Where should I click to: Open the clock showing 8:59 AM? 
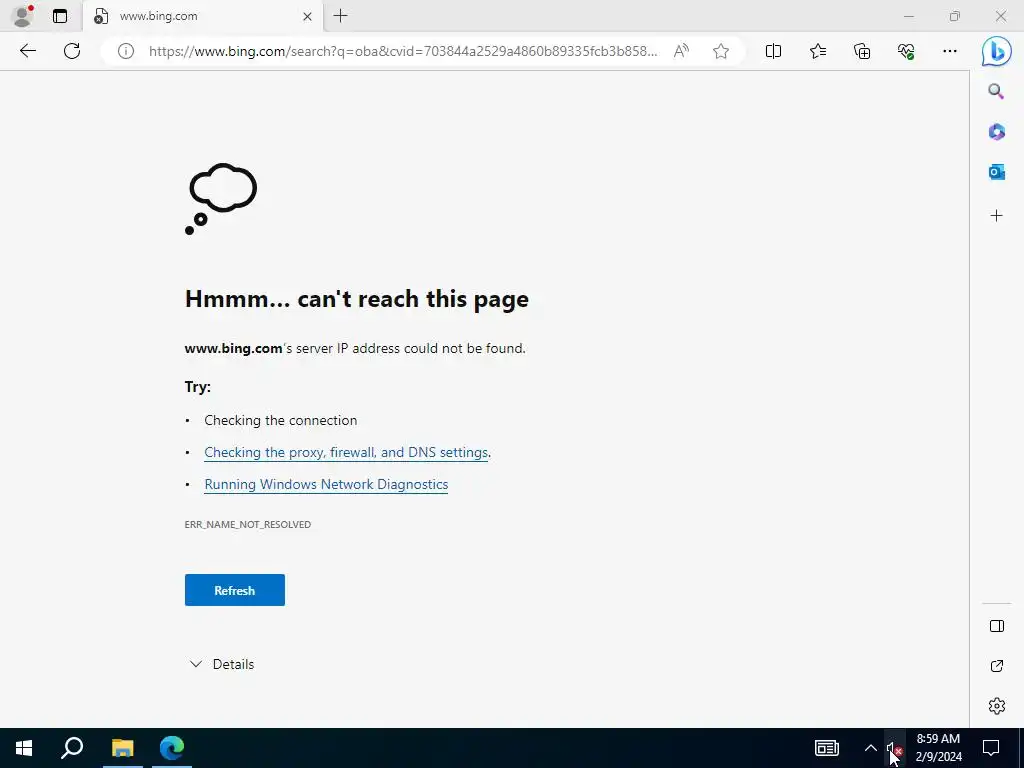pos(938,748)
